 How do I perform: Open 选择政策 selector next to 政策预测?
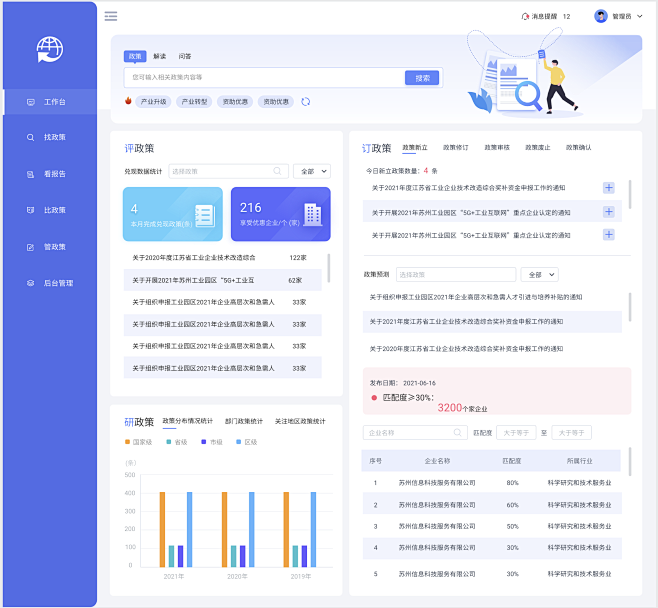coord(456,275)
